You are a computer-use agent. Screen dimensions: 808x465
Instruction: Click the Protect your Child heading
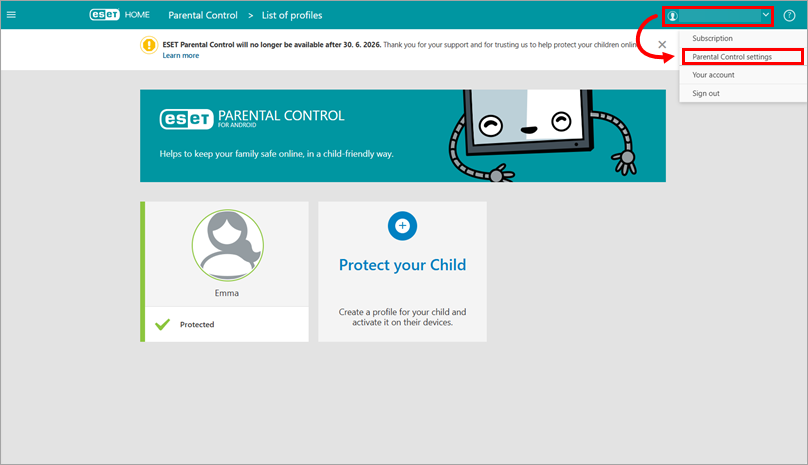tap(402, 265)
